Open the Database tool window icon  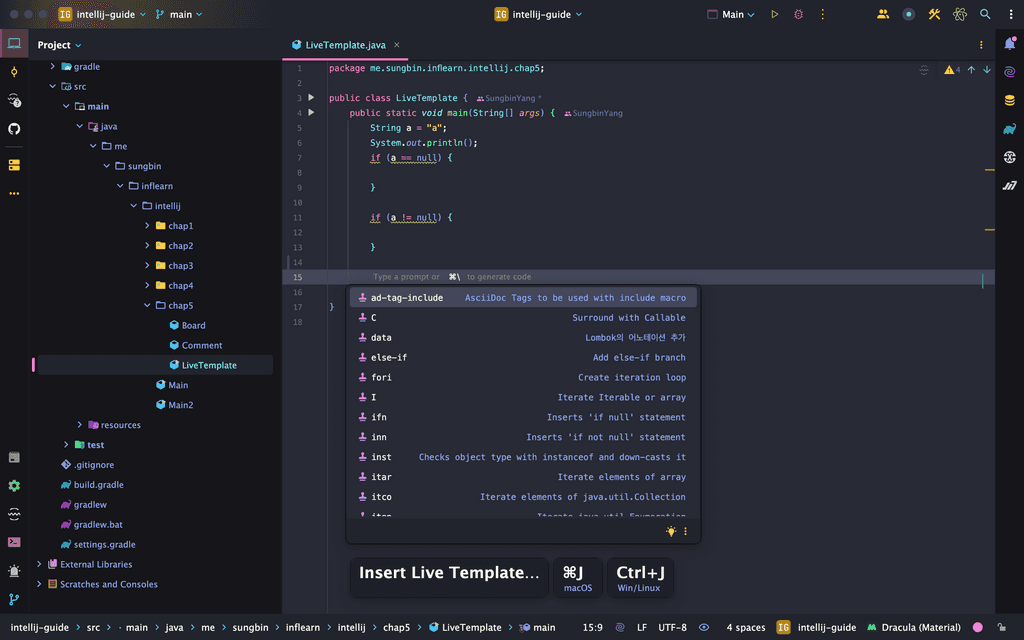point(1010,101)
